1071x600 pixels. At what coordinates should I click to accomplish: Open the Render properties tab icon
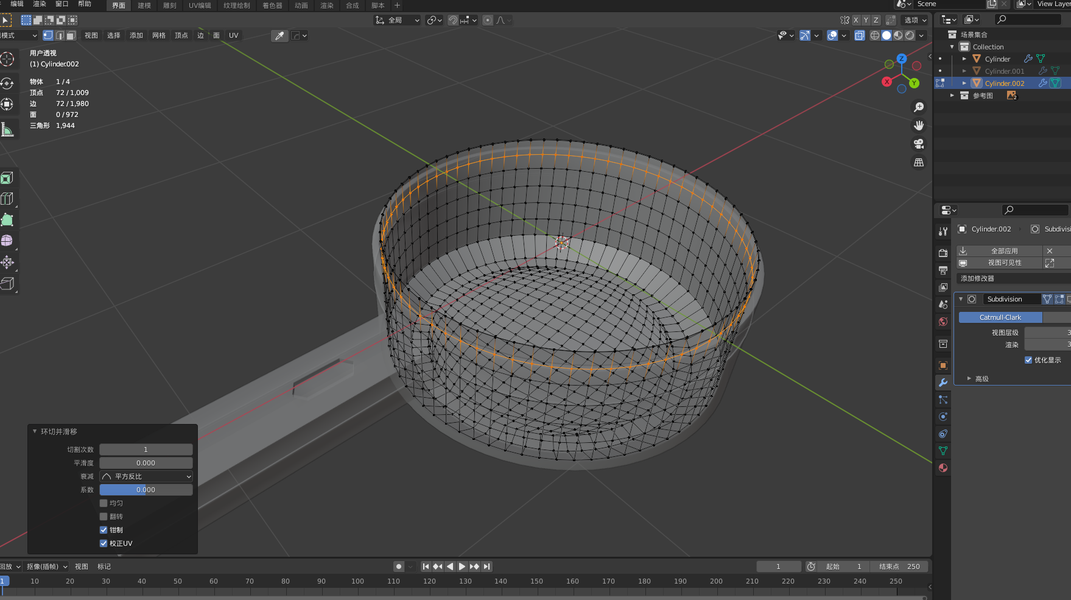click(943, 253)
